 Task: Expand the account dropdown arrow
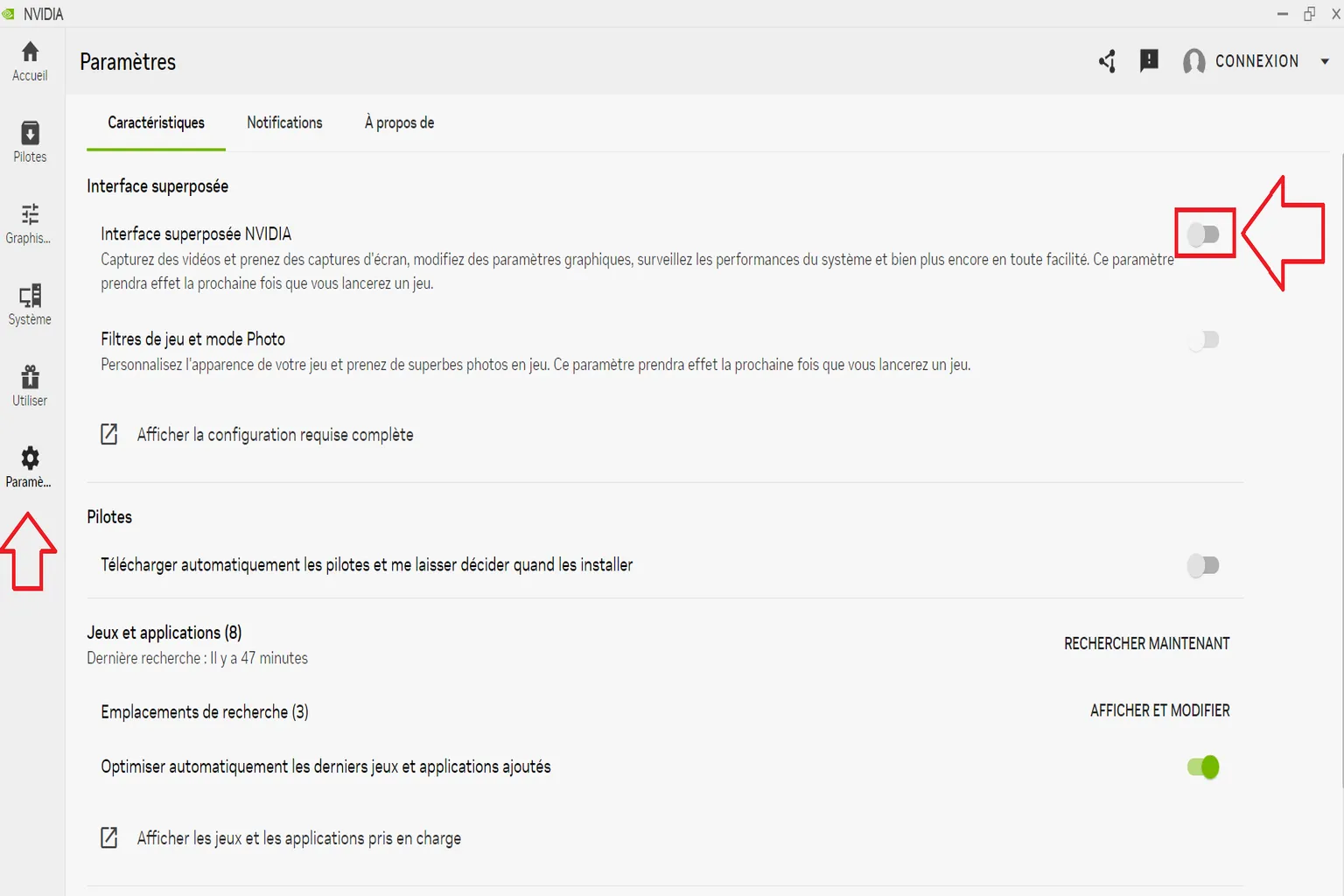[1325, 61]
